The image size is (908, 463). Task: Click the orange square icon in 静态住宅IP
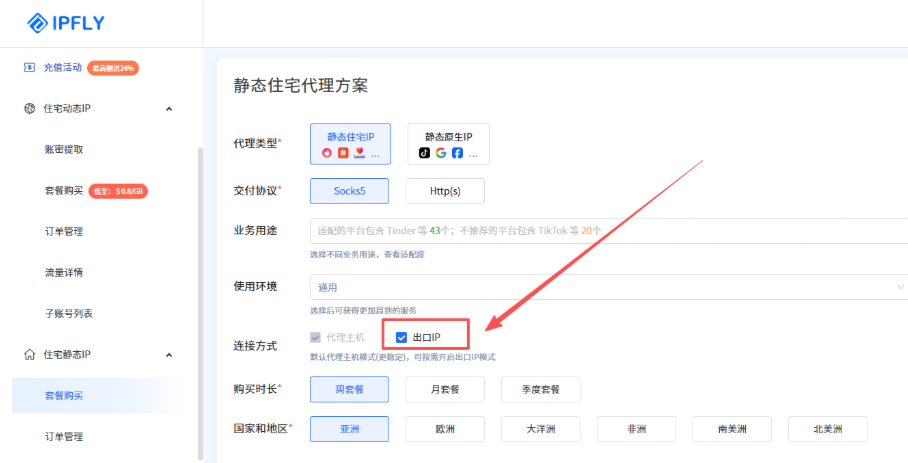[x=343, y=153]
